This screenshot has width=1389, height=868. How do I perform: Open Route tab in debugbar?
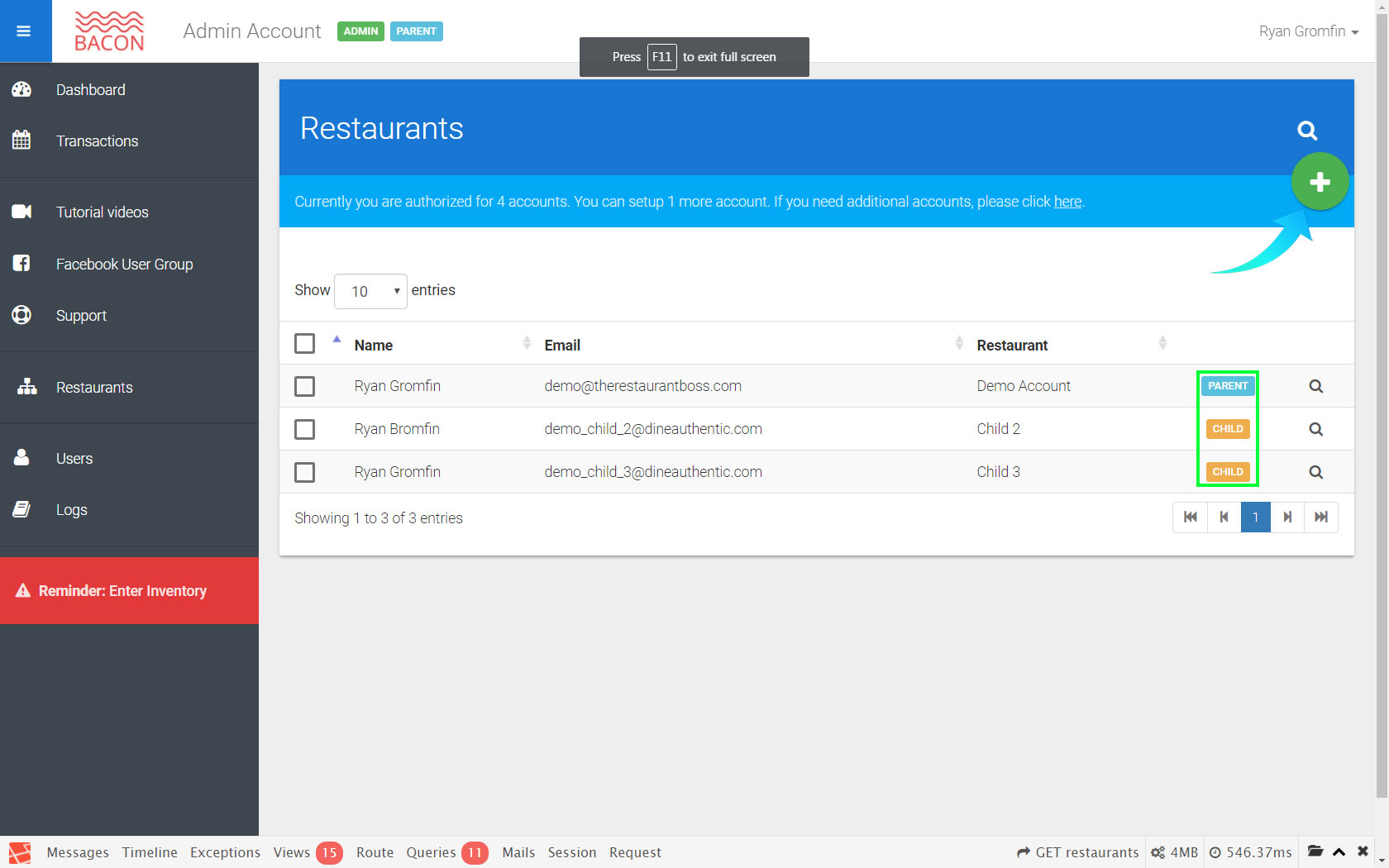point(375,852)
